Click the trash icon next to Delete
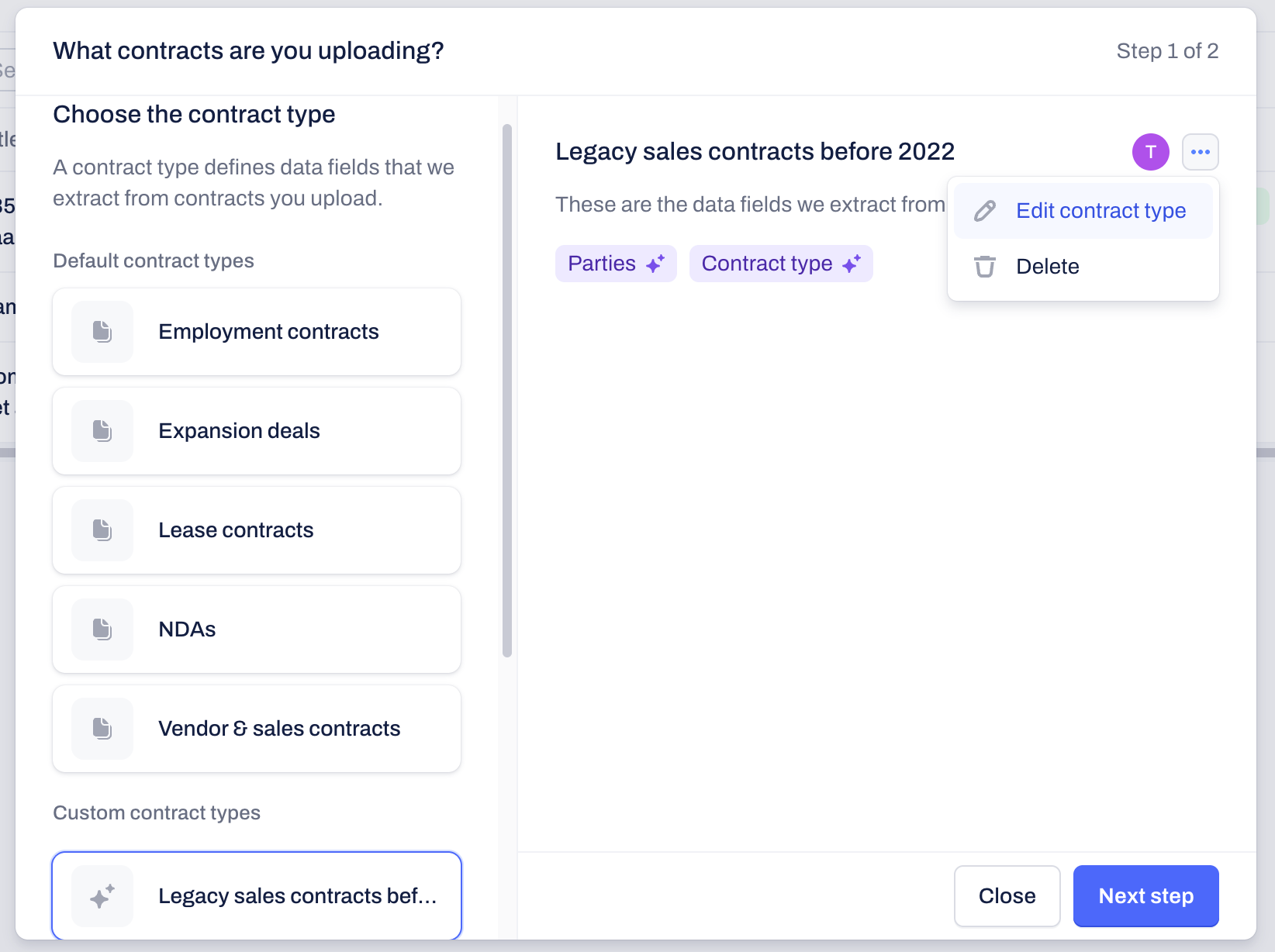This screenshot has width=1275, height=952. coord(985,267)
